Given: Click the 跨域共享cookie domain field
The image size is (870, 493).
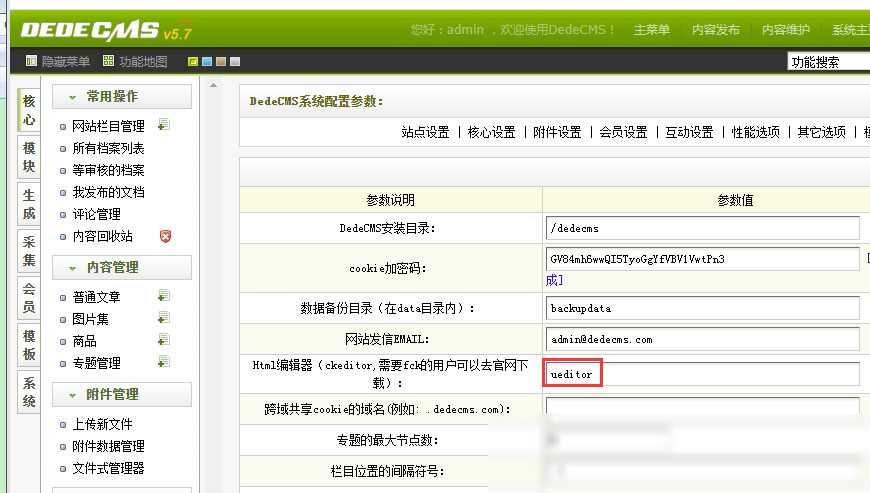Looking at the screenshot, I should coord(702,406).
